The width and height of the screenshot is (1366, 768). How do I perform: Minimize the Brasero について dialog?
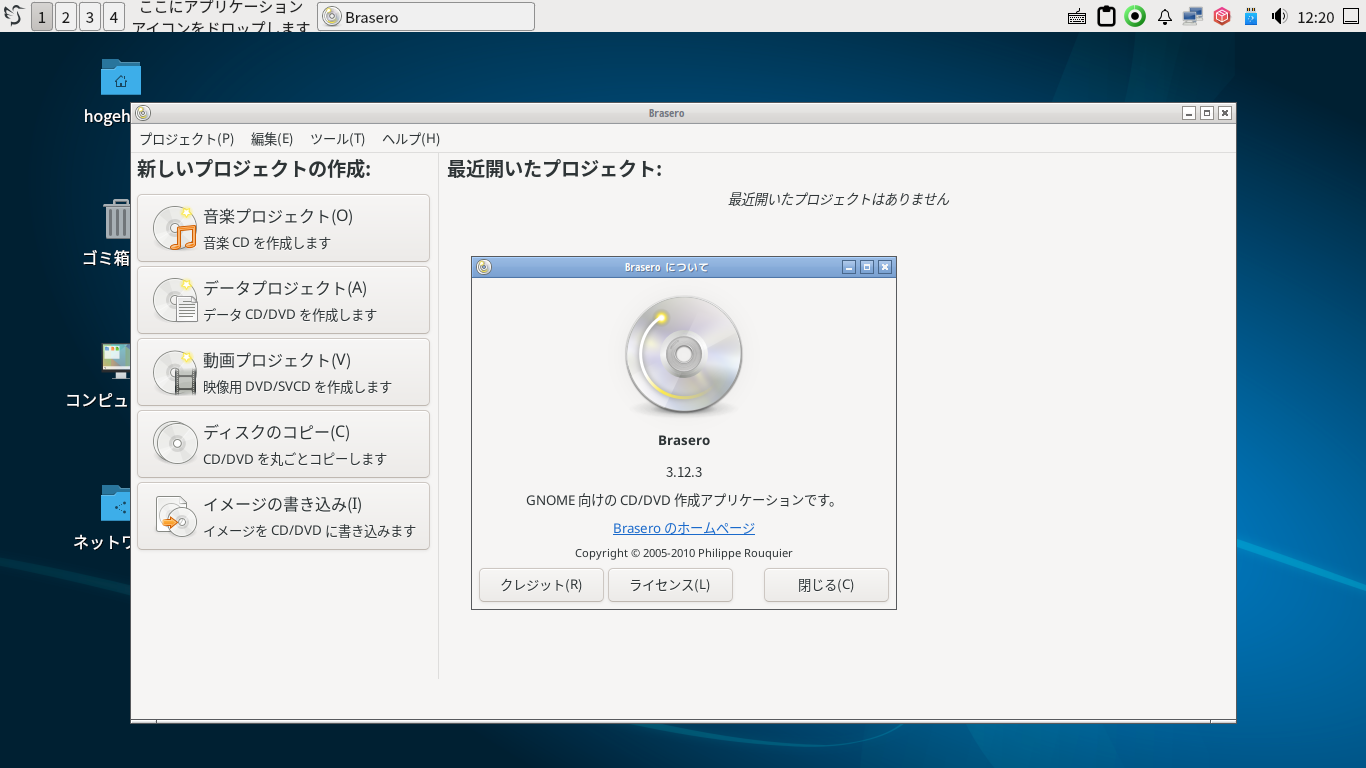849,267
